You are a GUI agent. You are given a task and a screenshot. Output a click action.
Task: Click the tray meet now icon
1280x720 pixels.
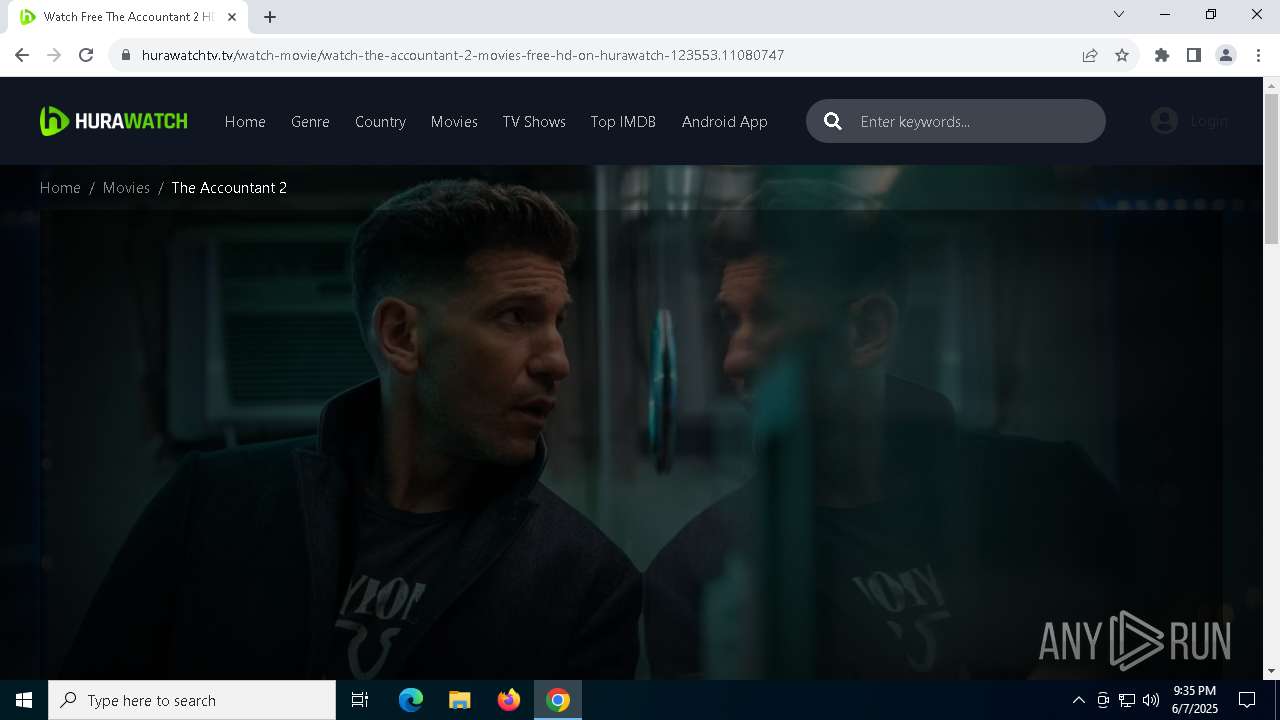[1103, 700]
